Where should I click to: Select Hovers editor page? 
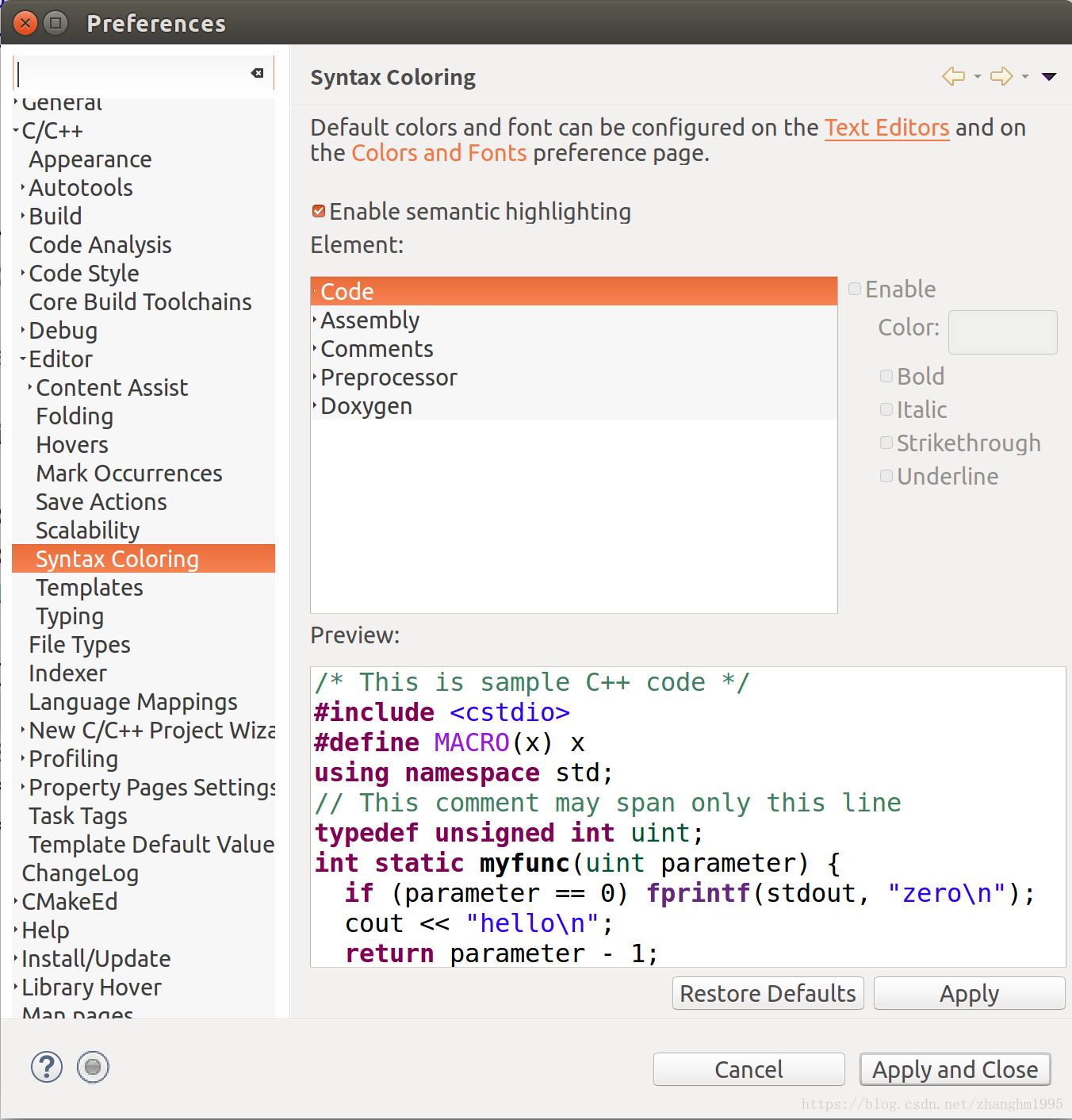coord(72,445)
